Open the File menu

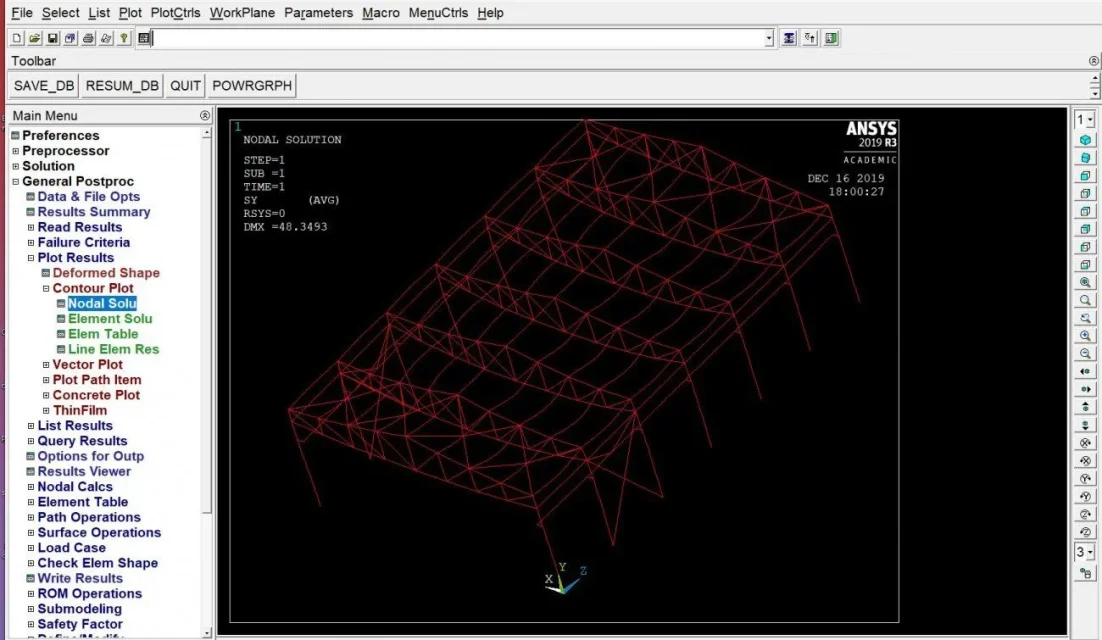pos(22,13)
